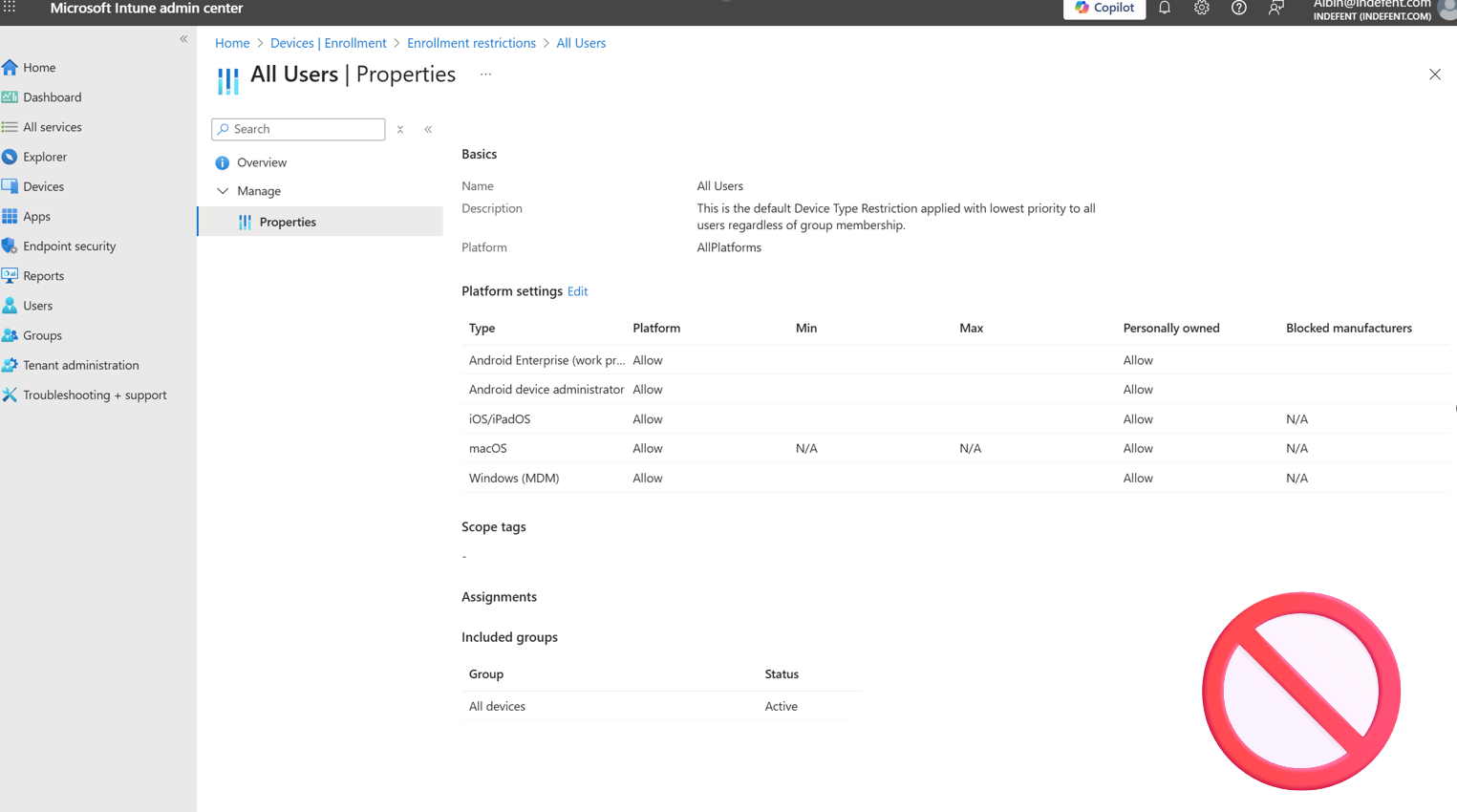This screenshot has width=1457, height=812.
Task: Open the app launcher grid icon
Action: pyautogui.click(x=10, y=8)
